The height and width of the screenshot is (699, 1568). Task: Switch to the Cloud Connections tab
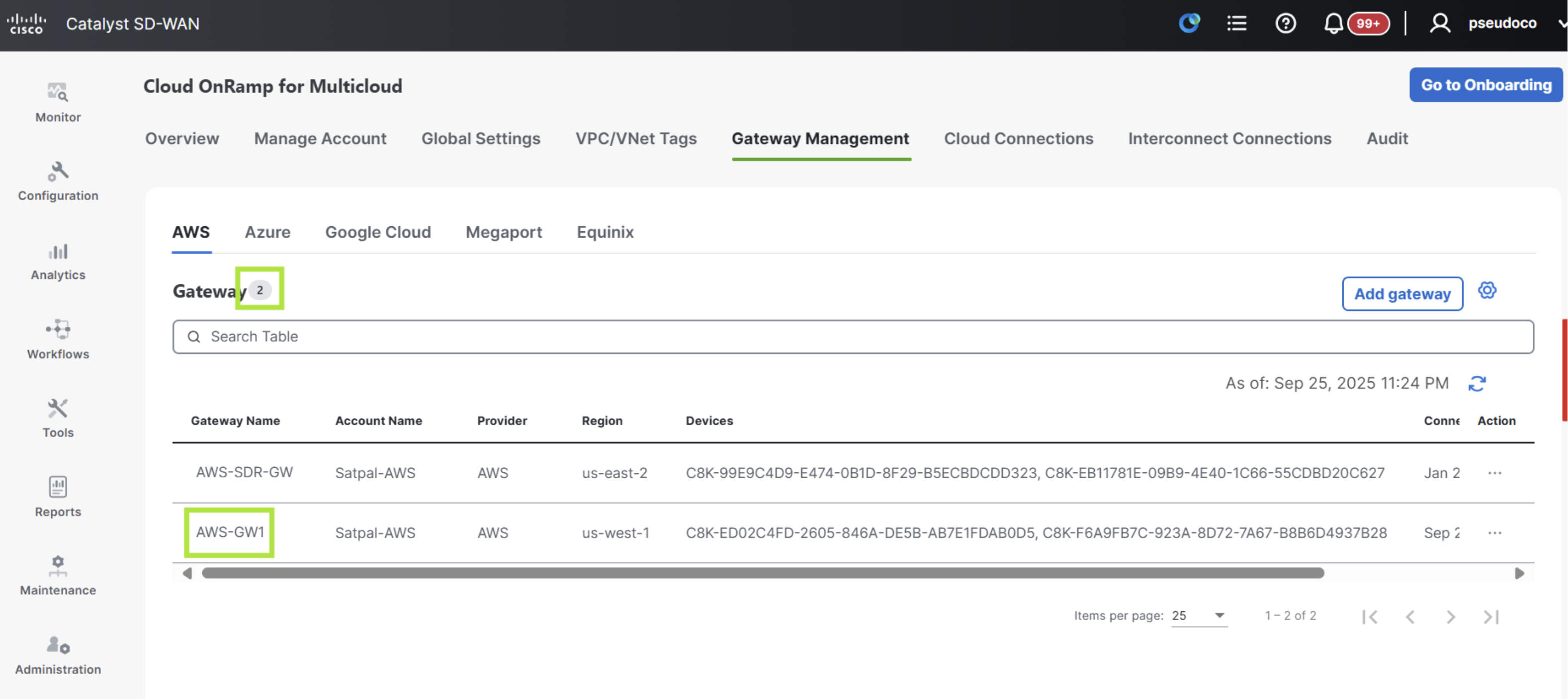pyautogui.click(x=1018, y=139)
